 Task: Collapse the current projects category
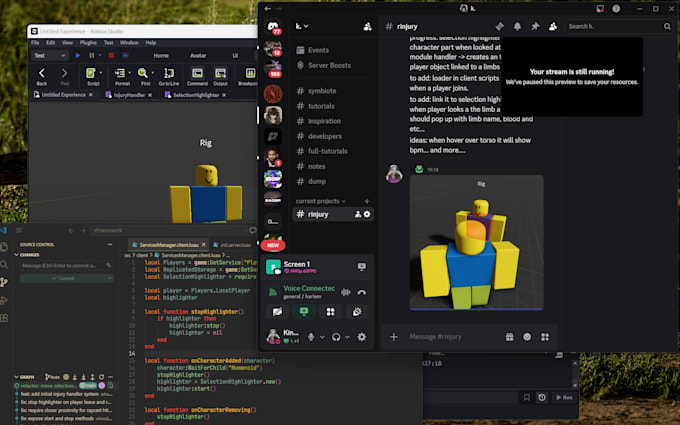click(320, 201)
